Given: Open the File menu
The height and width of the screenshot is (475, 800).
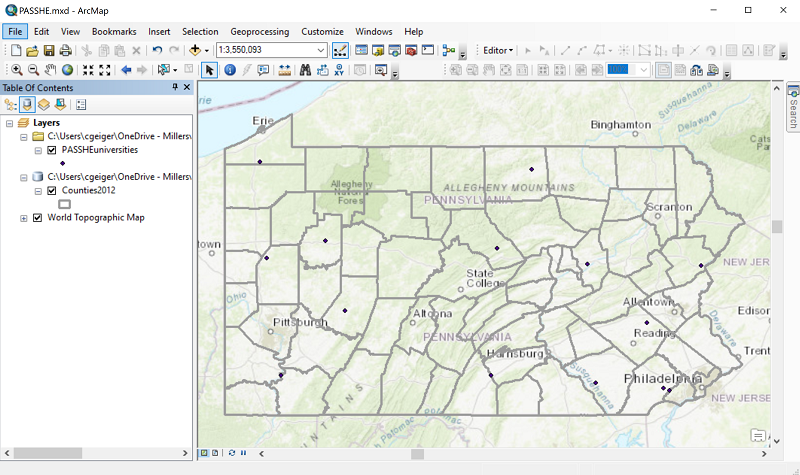Looking at the screenshot, I should point(15,32).
